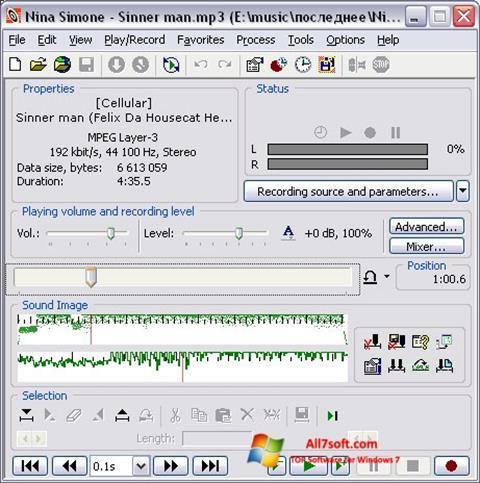Screen dimensions: 480x483
Task: Click the greyed-out floppy Save icon in top toolbar
Action: click(x=86, y=64)
